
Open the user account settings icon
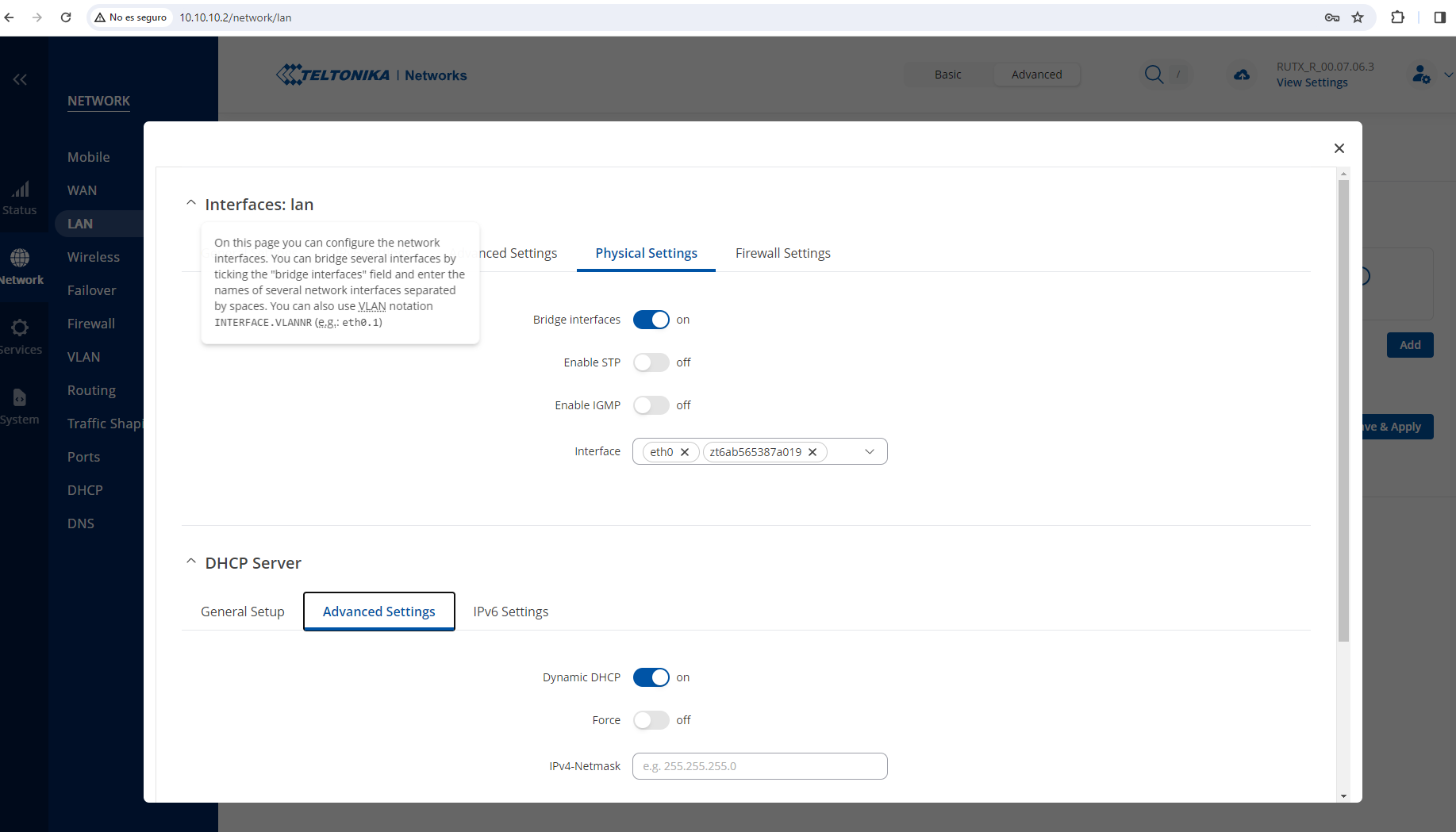tap(1421, 75)
